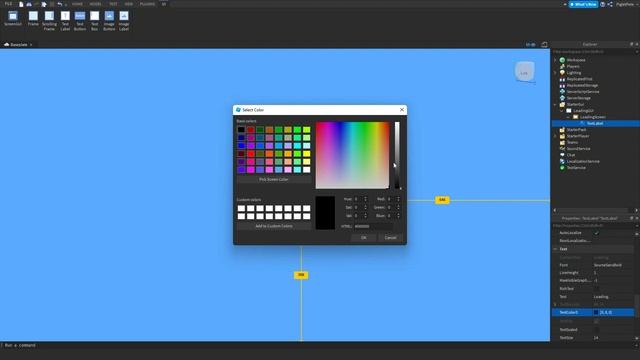The image size is (640, 360).
Task: Switch to the TEST ribbon tab
Action: tap(113, 4)
